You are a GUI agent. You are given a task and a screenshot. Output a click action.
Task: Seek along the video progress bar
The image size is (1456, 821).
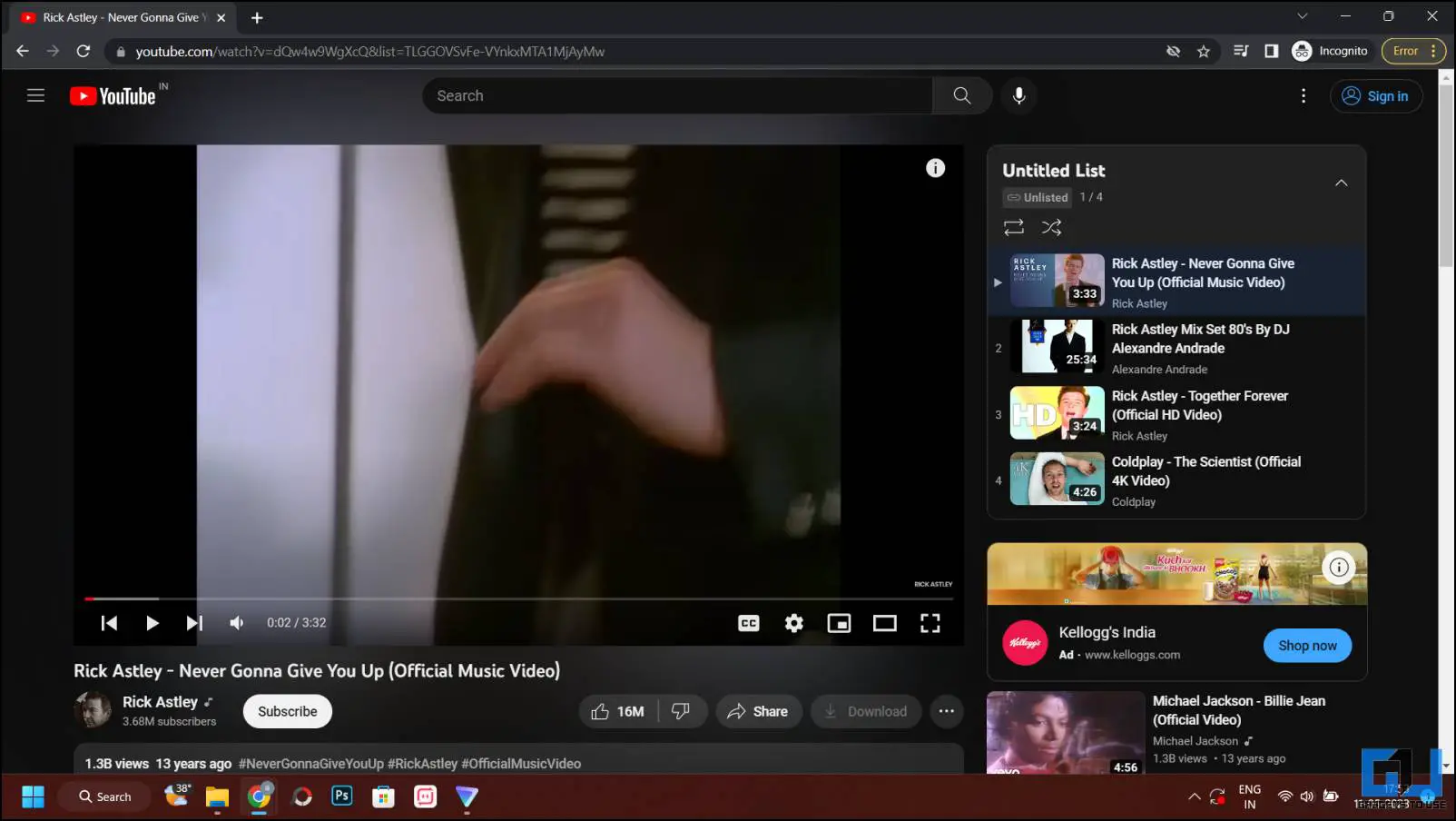pyautogui.click(x=518, y=598)
